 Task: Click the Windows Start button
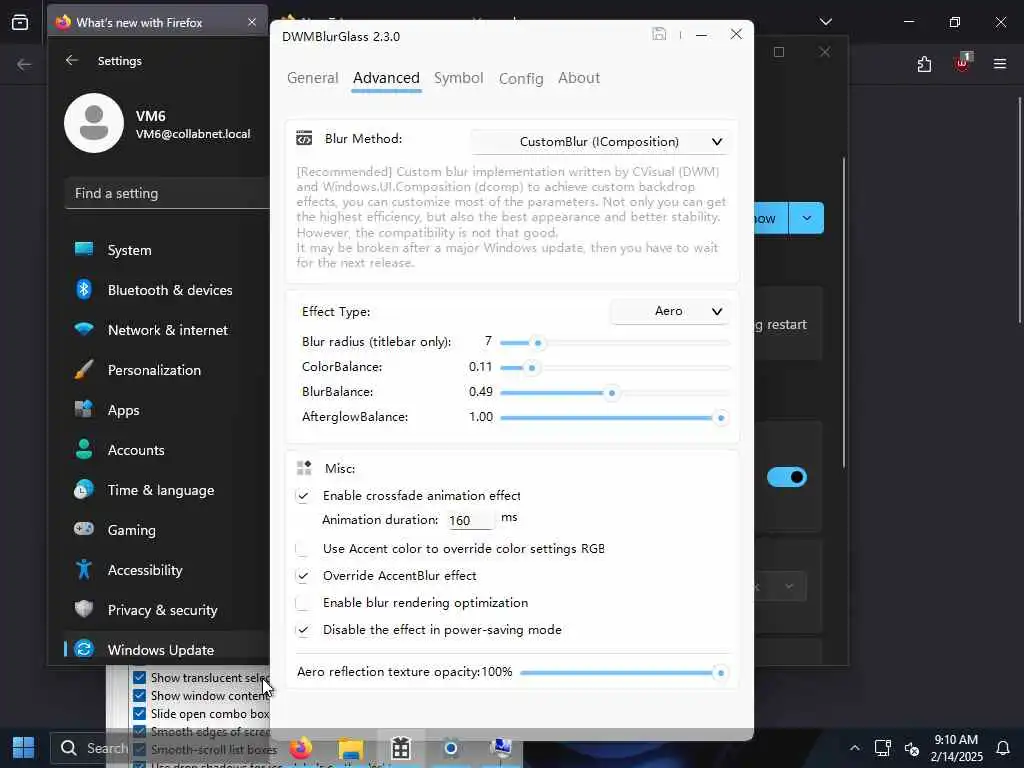point(24,748)
